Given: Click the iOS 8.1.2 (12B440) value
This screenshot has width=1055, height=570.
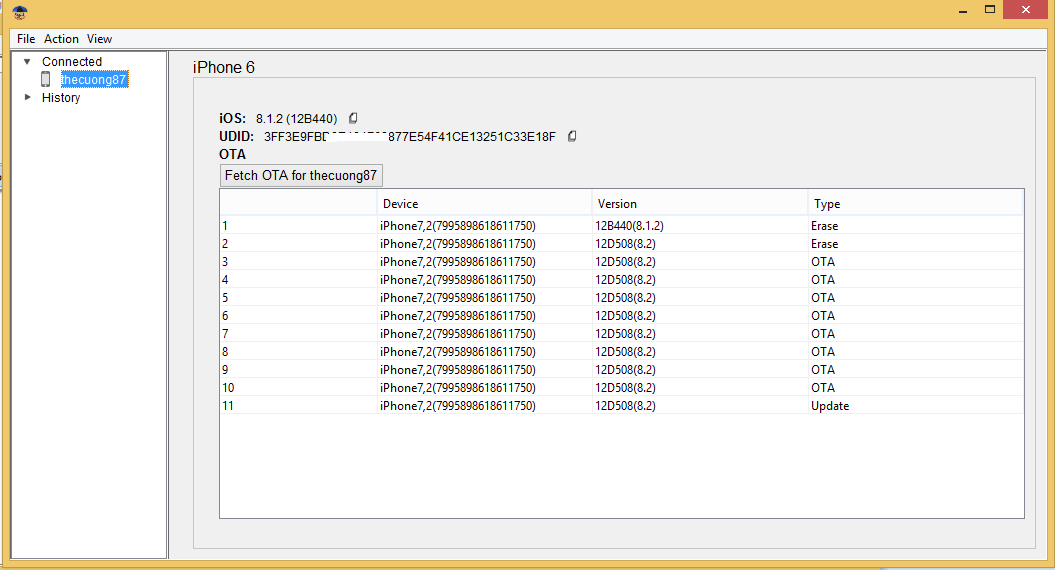Looking at the screenshot, I should point(296,118).
